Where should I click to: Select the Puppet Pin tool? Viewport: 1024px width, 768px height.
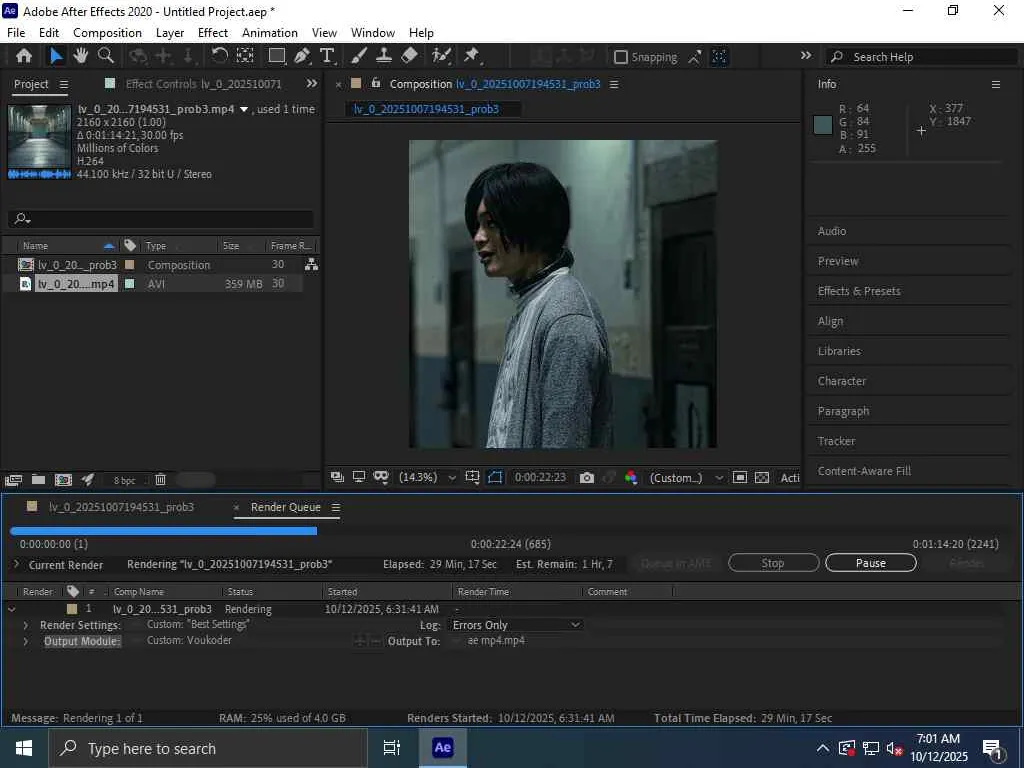(472, 57)
